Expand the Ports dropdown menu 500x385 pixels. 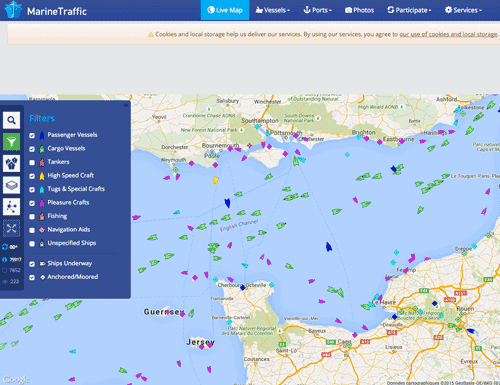point(317,10)
